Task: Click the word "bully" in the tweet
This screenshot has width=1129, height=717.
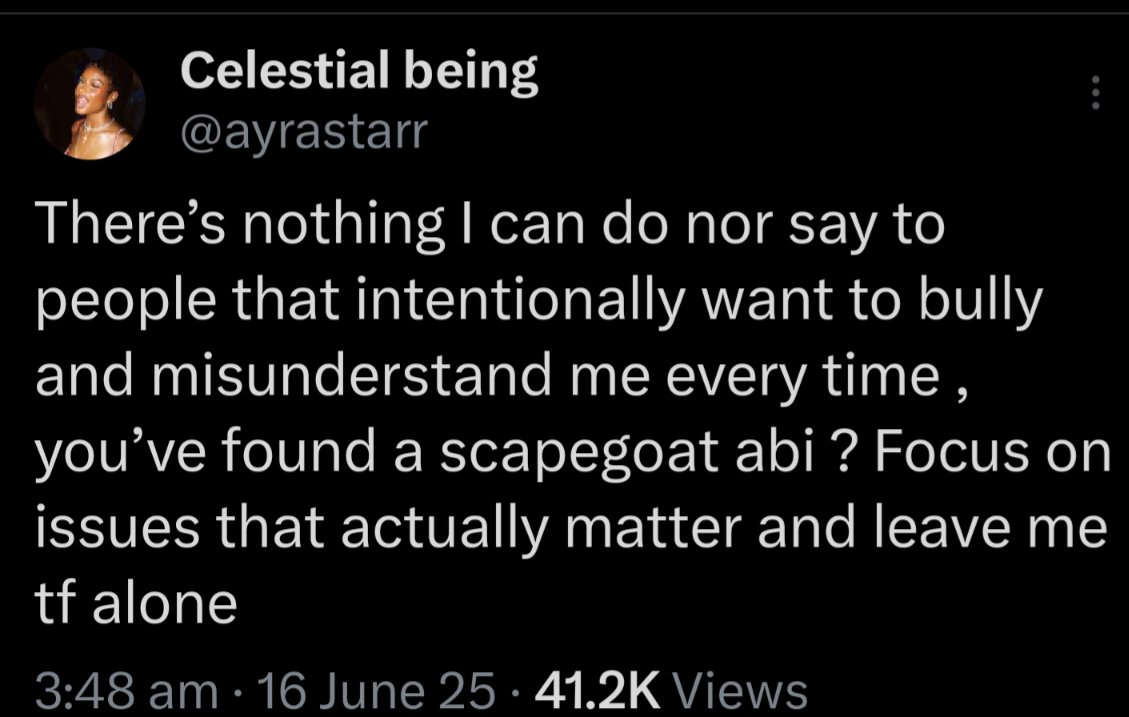Action: 985,303
